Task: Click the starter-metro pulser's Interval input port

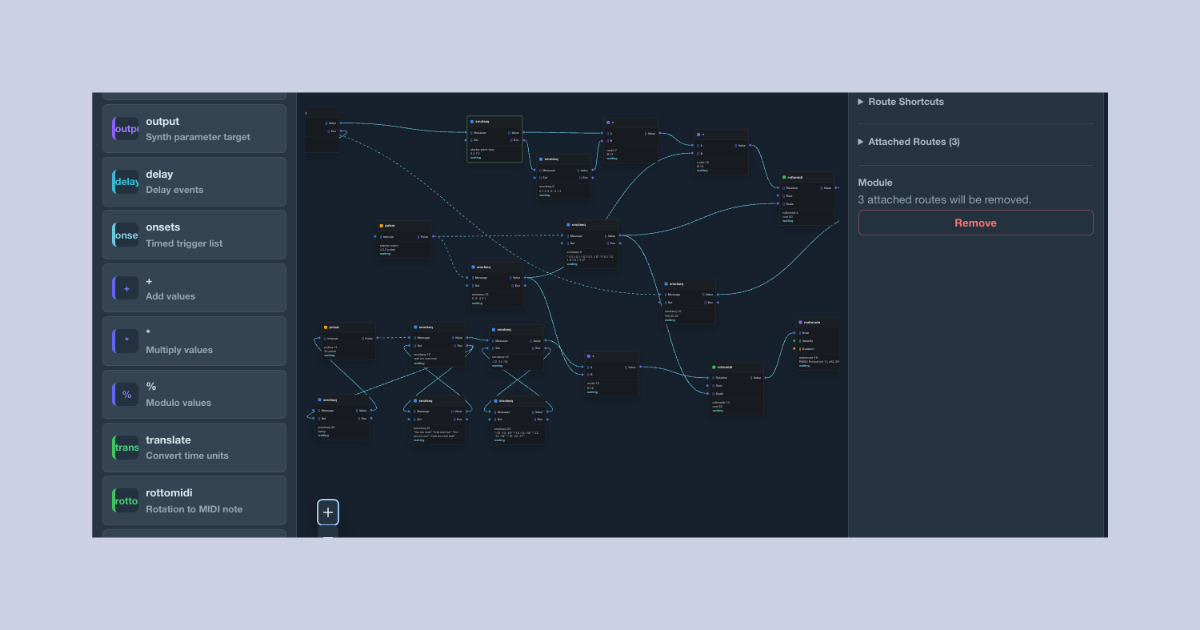Action: point(376,236)
